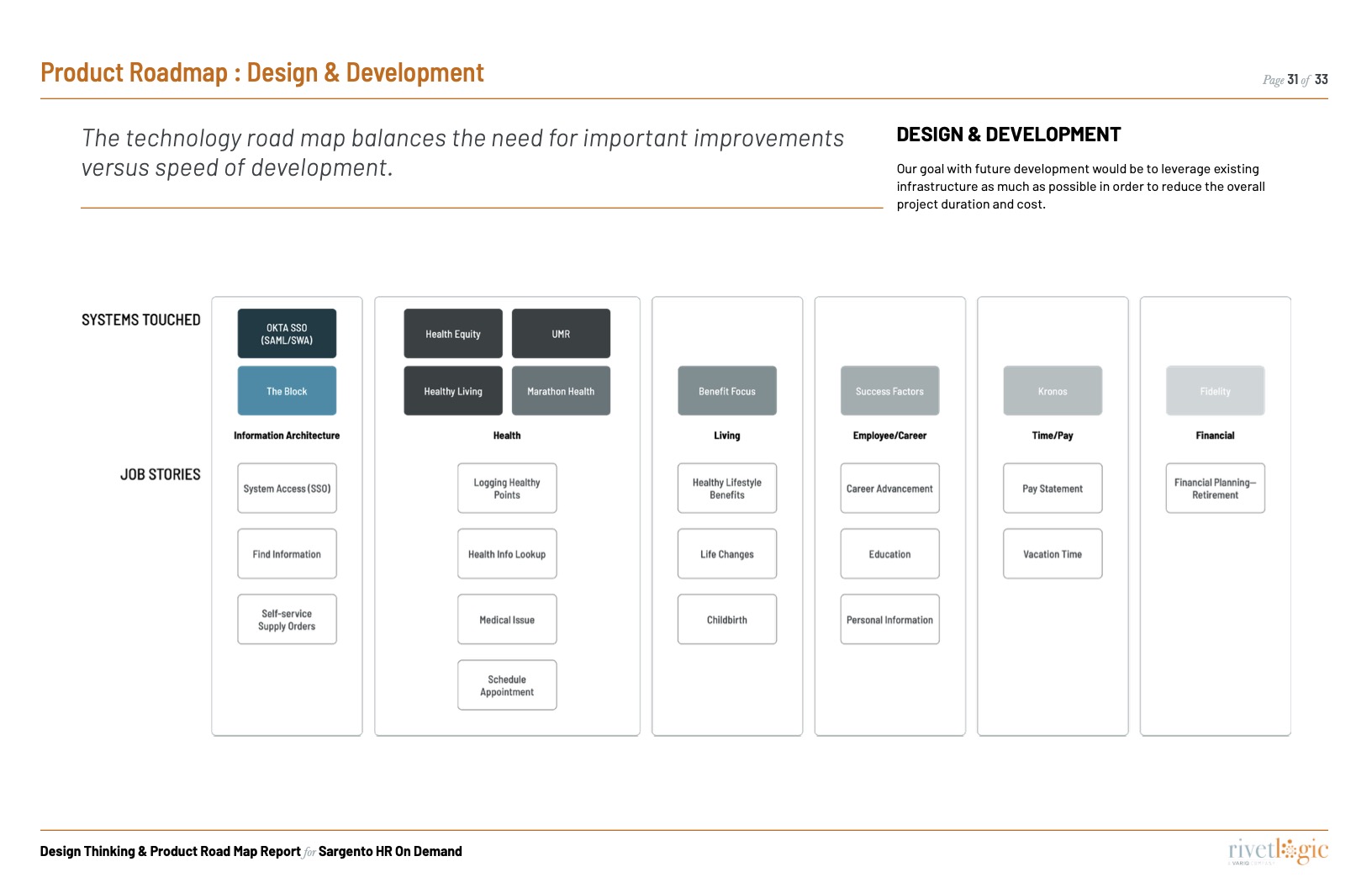1372x888 pixels.
Task: Click the Health Equity box
Action: click(x=453, y=334)
